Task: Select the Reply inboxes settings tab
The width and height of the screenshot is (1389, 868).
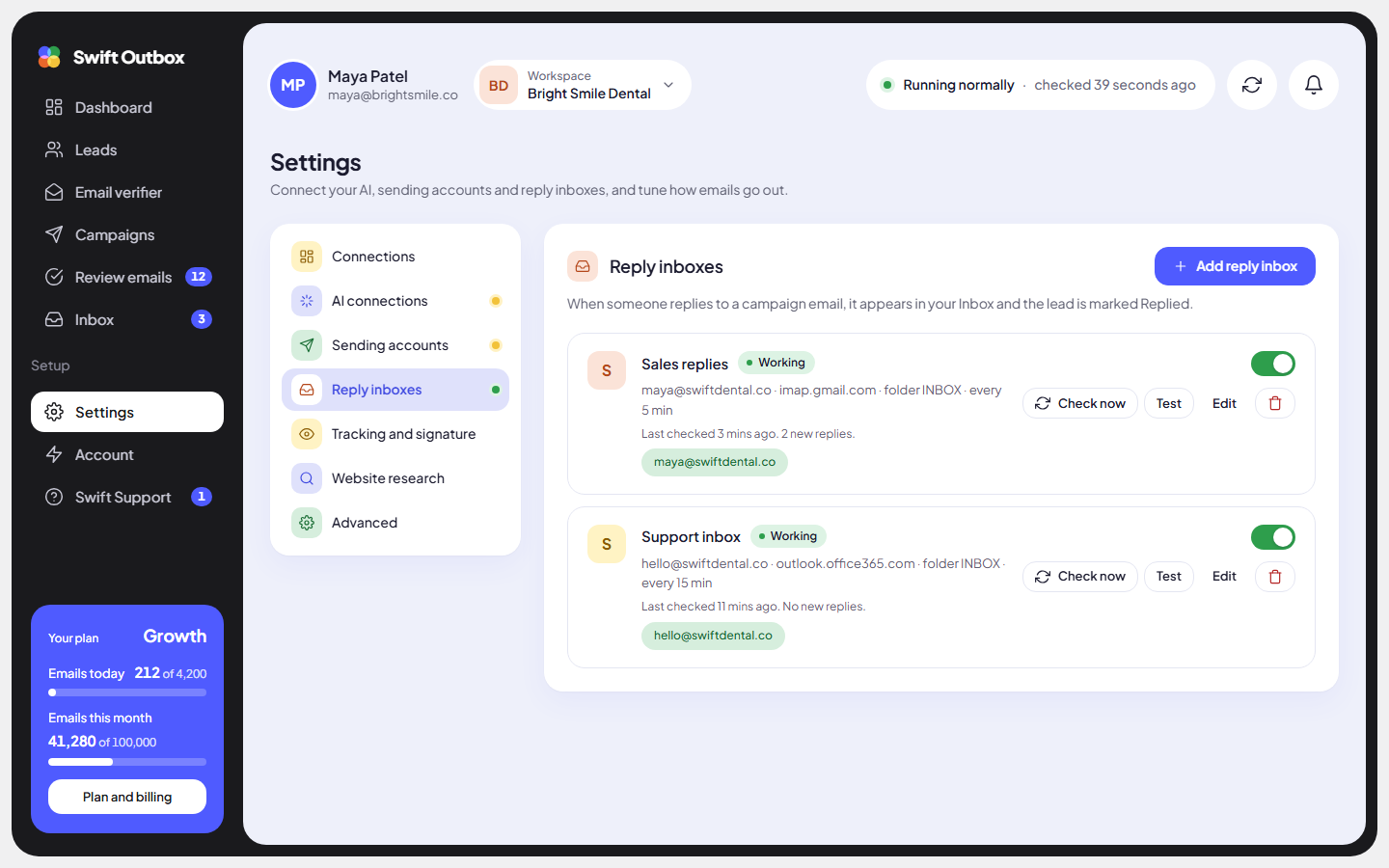Action: point(395,390)
